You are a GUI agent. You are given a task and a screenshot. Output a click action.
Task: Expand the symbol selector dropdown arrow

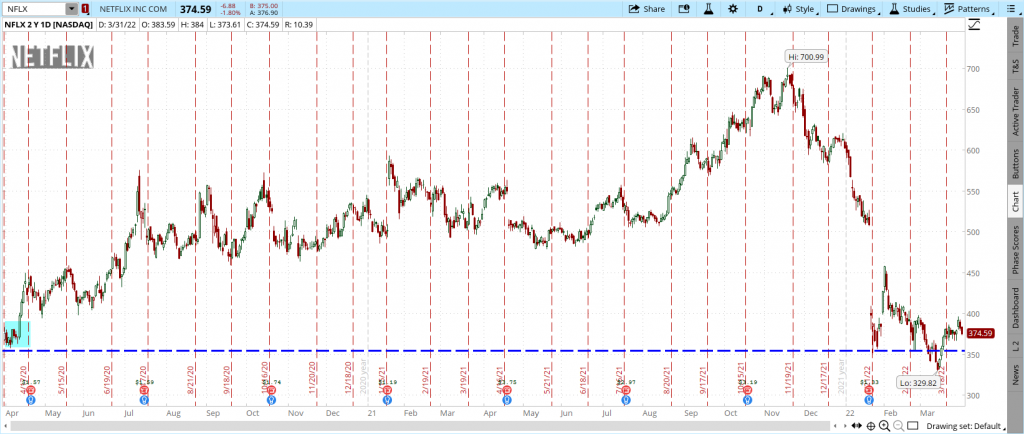coord(72,9)
